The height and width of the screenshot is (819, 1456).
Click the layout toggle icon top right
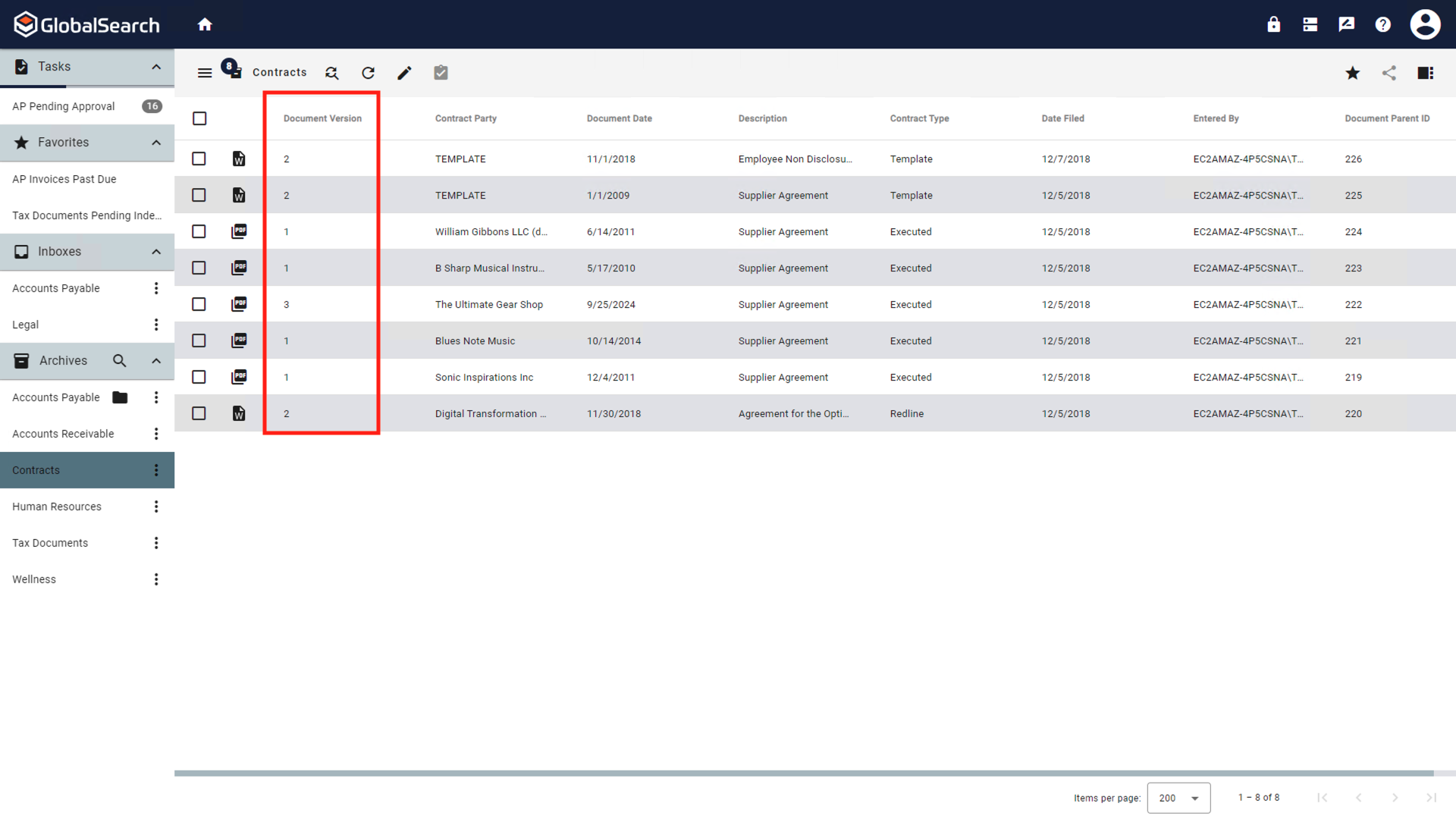click(x=1425, y=72)
